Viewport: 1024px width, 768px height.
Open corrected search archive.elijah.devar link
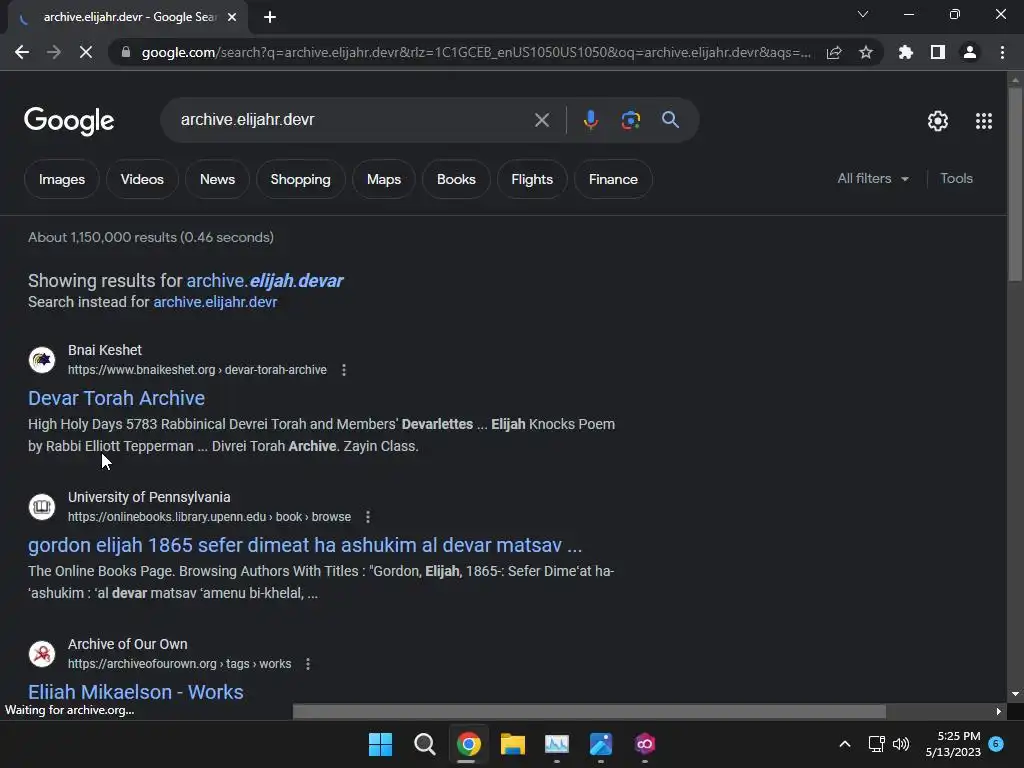265,281
